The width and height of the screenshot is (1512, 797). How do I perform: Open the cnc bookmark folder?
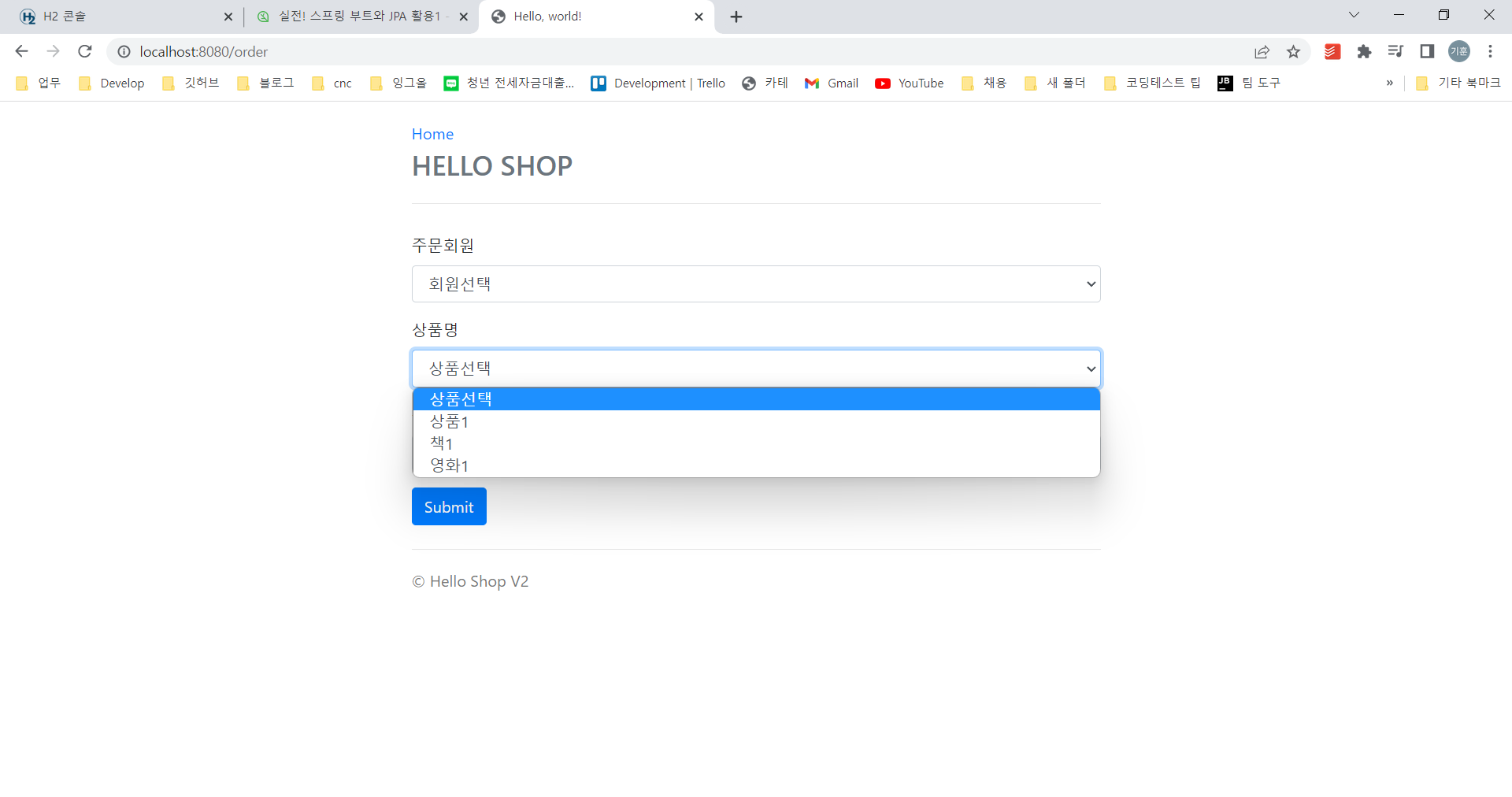point(332,83)
